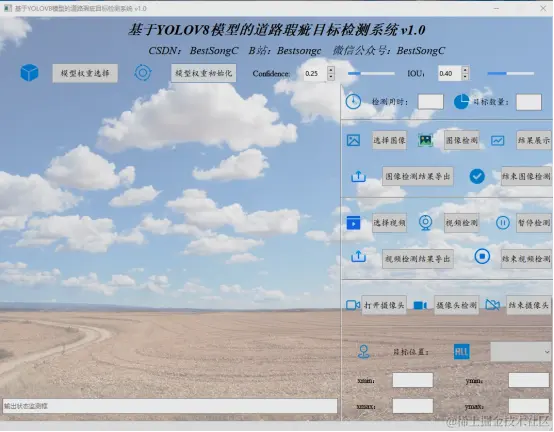The height and width of the screenshot is (432, 554).
Task: Click the crossed-out camera icon beside 结束摄像头
Action: click(x=493, y=304)
